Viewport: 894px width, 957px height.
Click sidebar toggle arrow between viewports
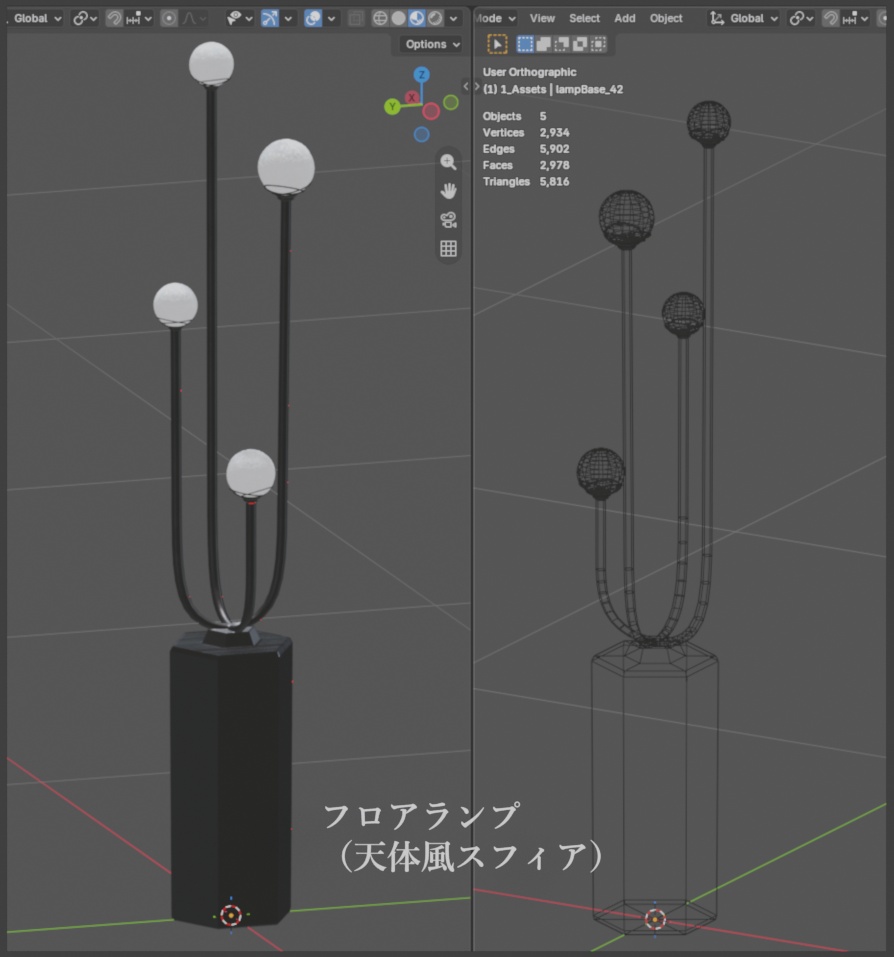pyautogui.click(x=466, y=87)
